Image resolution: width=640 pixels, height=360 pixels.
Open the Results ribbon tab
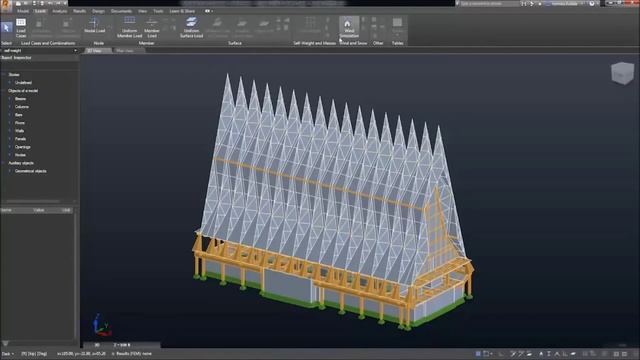click(x=79, y=11)
